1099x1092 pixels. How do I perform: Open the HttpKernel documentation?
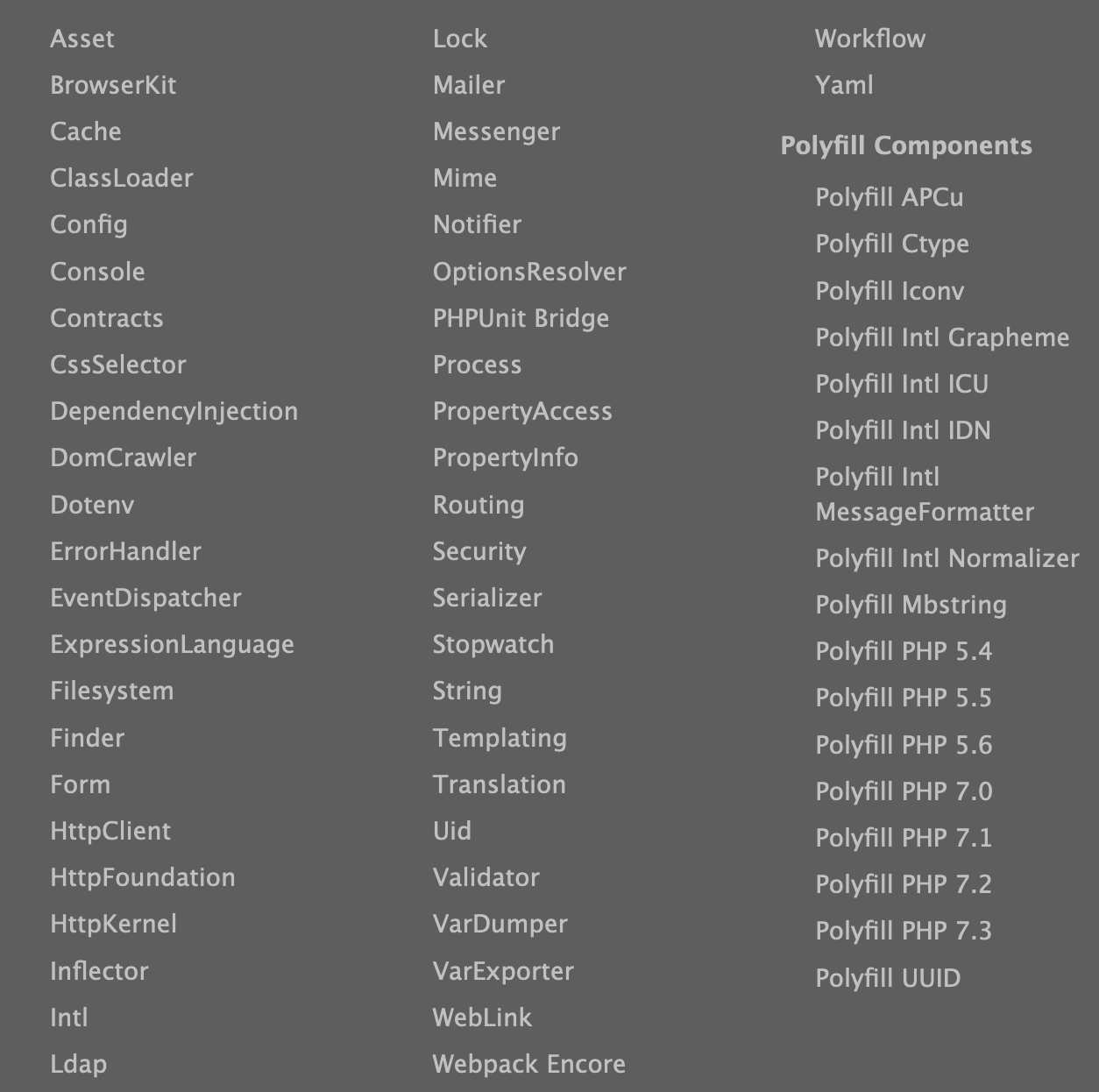pos(114,924)
